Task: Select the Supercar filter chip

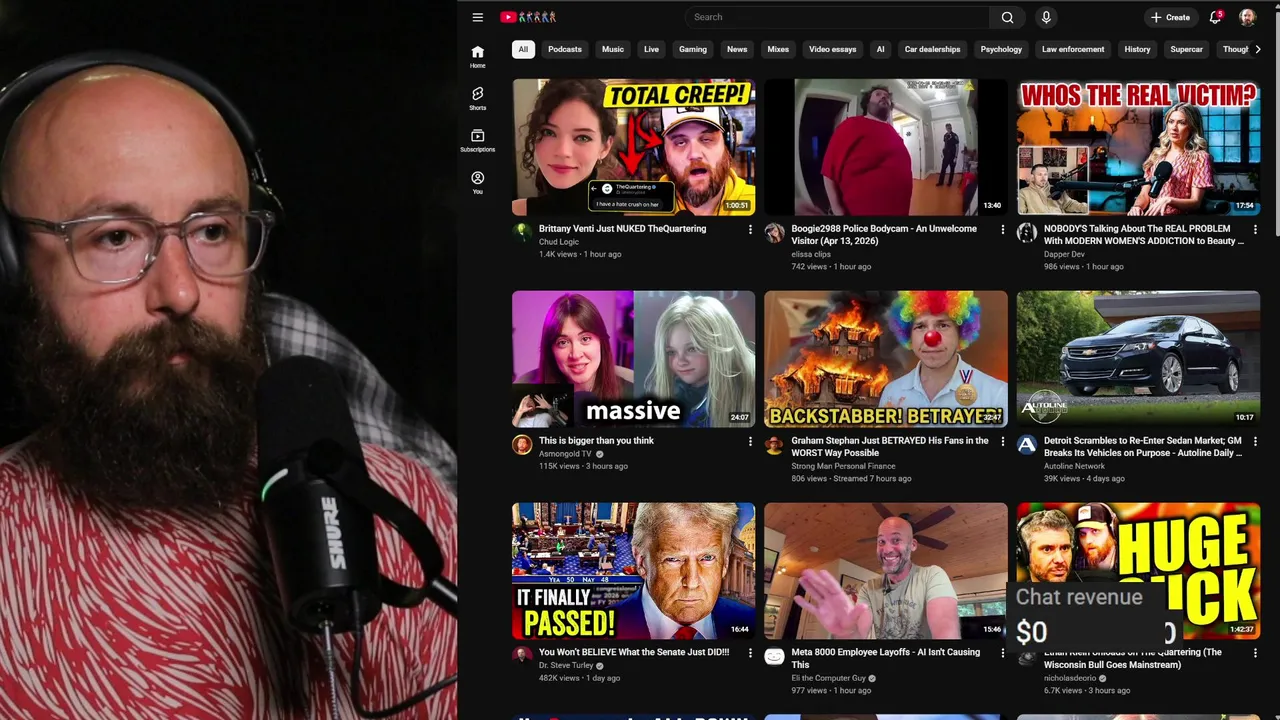Action: tap(1187, 49)
